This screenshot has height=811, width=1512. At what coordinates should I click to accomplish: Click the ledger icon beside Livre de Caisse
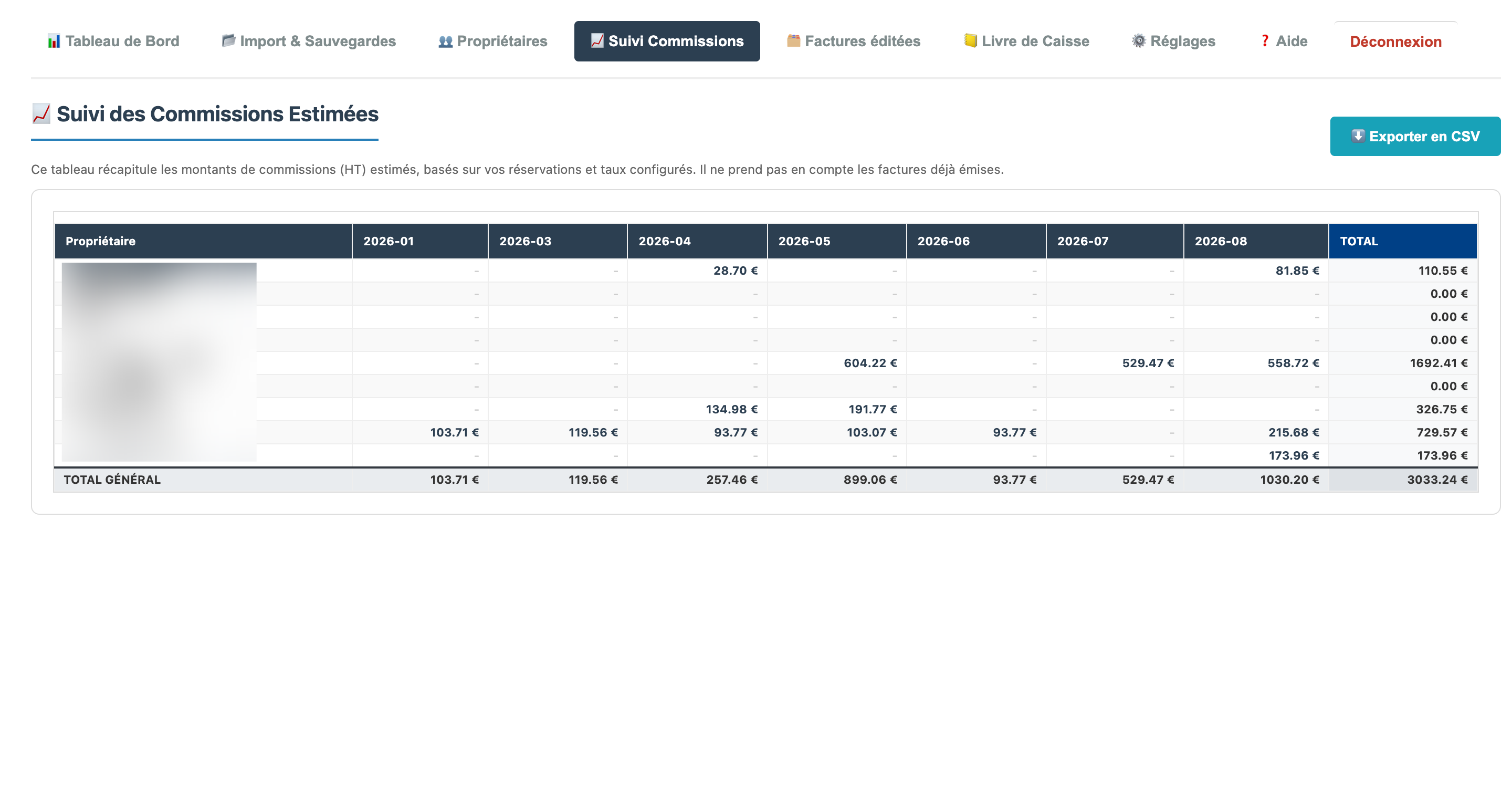pyautogui.click(x=970, y=40)
